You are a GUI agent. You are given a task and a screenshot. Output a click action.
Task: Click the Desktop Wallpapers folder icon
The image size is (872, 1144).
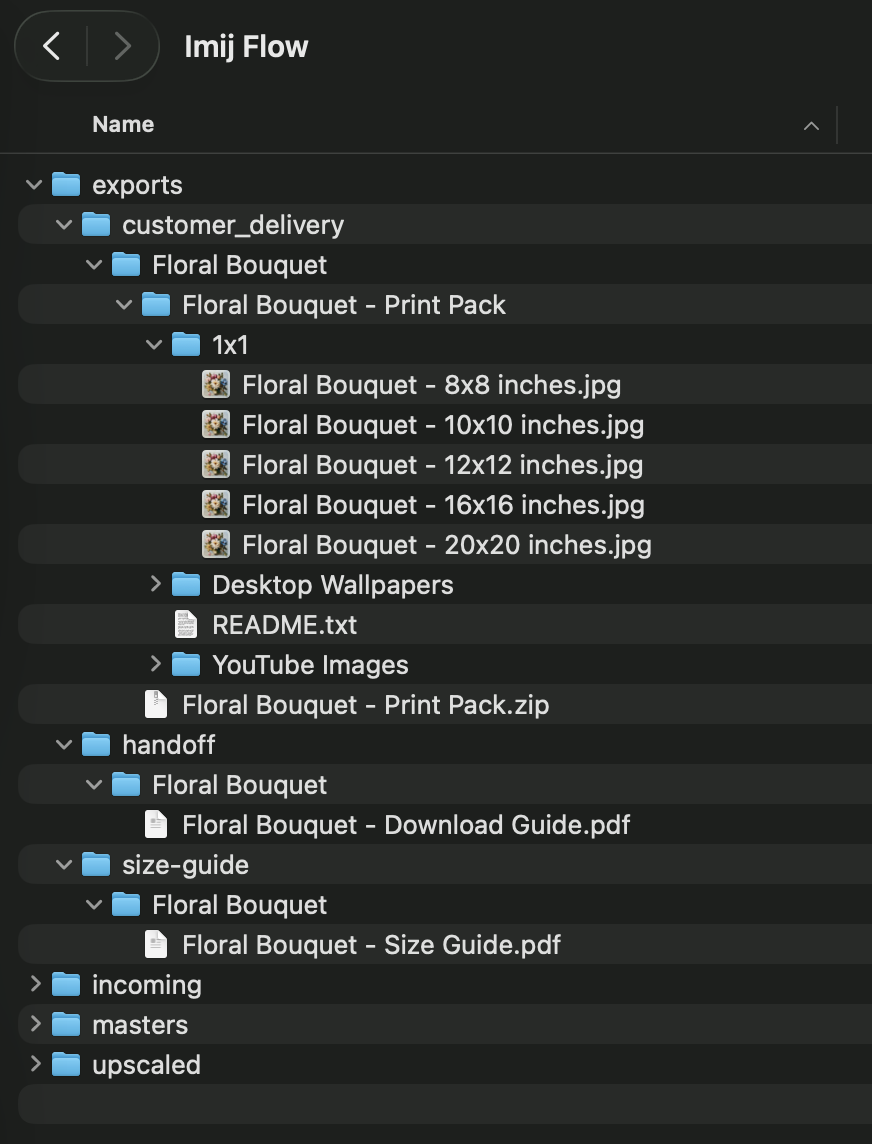pyautogui.click(x=186, y=584)
